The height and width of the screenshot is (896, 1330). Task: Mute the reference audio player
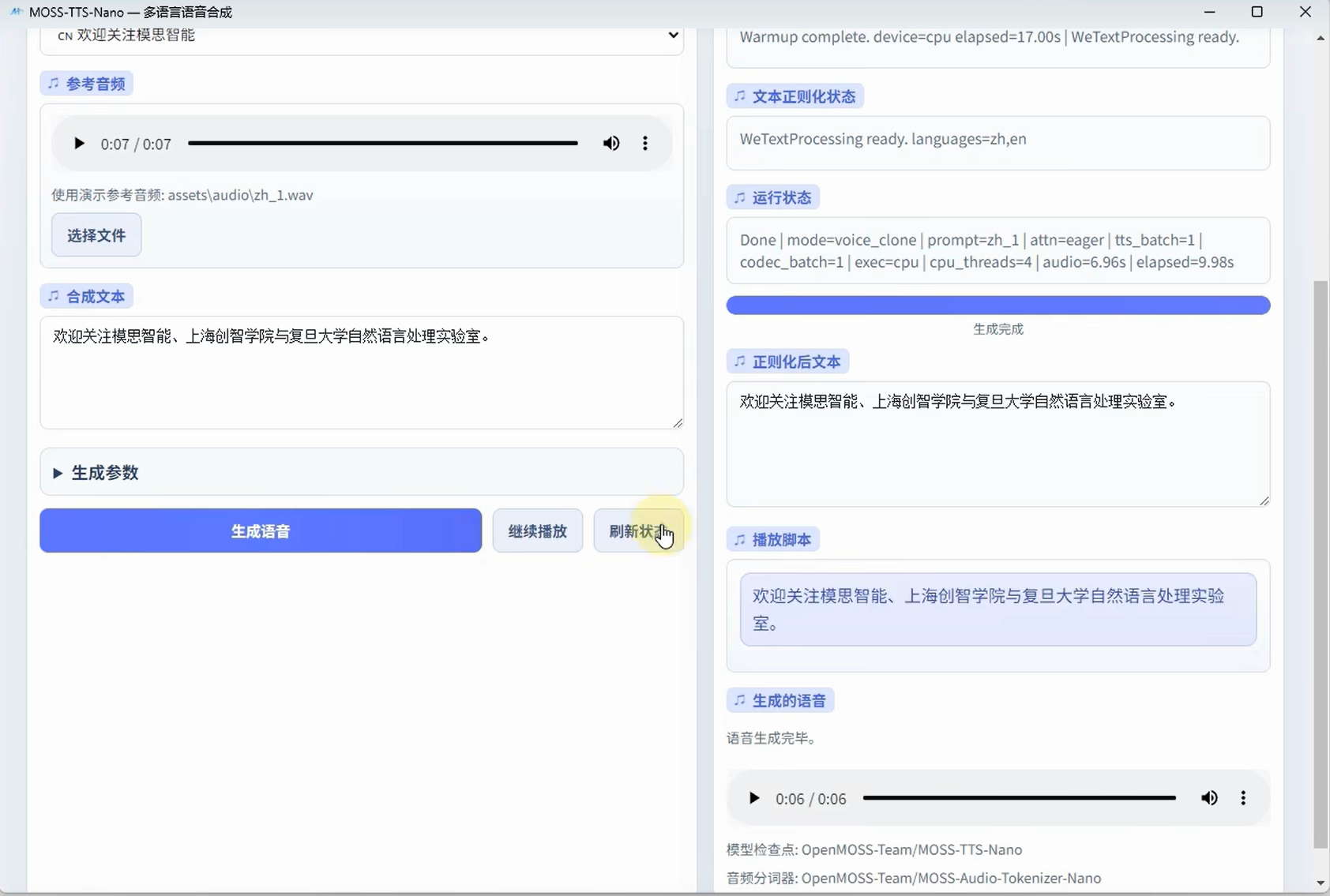[611, 144]
